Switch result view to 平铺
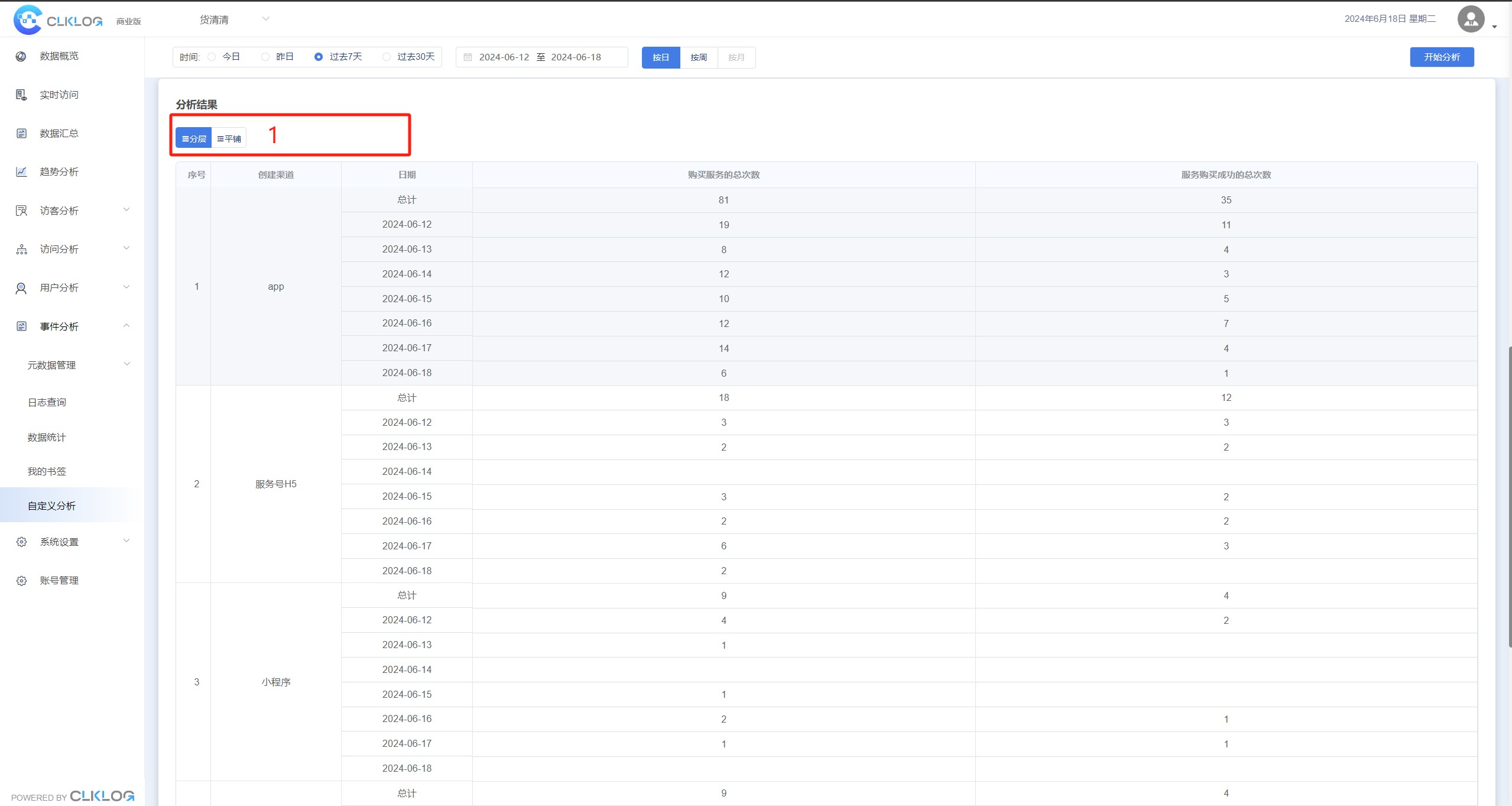The height and width of the screenshot is (806, 1512). point(229,138)
